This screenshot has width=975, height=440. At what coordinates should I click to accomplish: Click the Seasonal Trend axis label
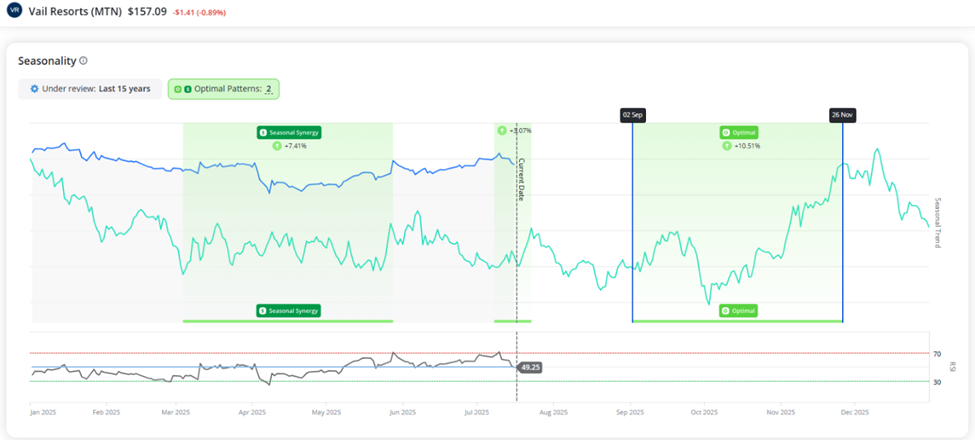938,223
